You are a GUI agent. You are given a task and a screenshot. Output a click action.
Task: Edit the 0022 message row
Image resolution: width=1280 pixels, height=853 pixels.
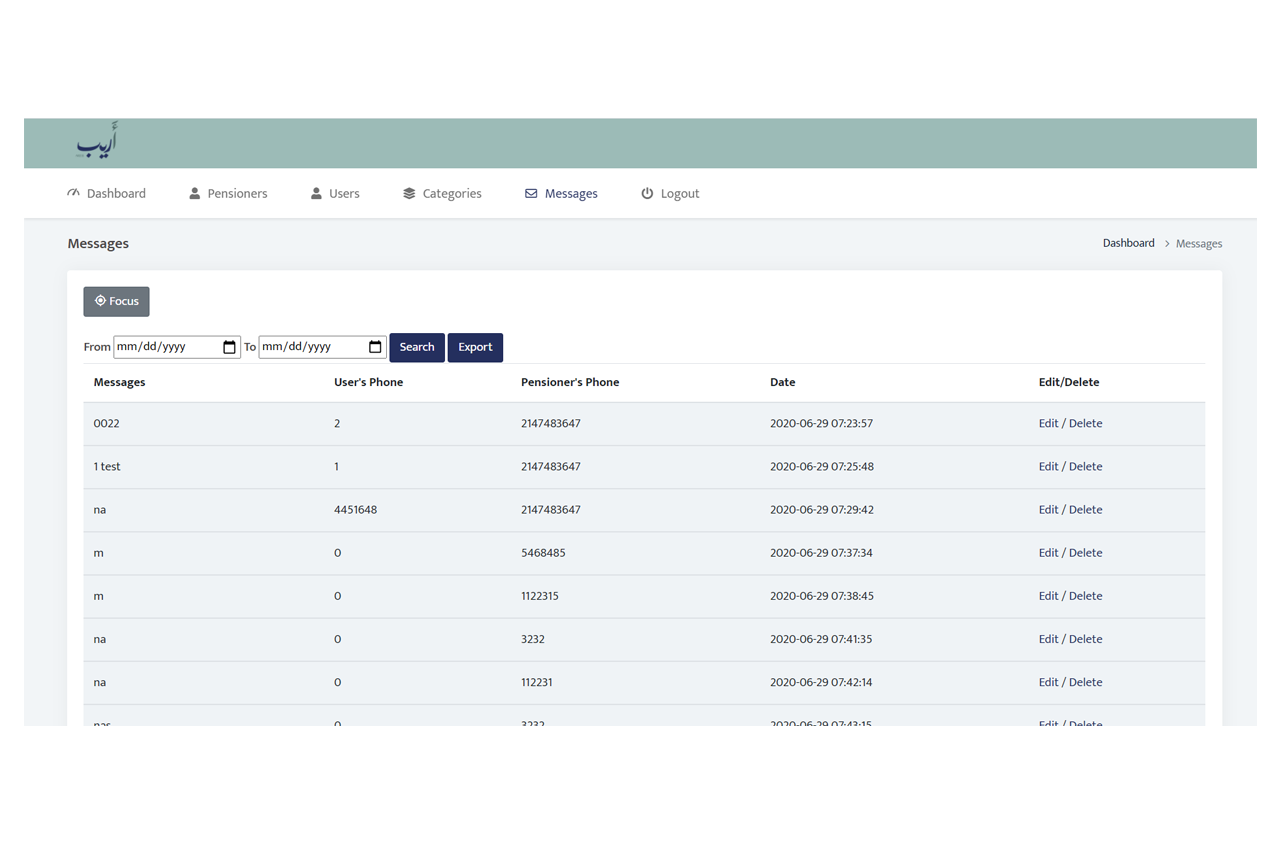(1047, 424)
